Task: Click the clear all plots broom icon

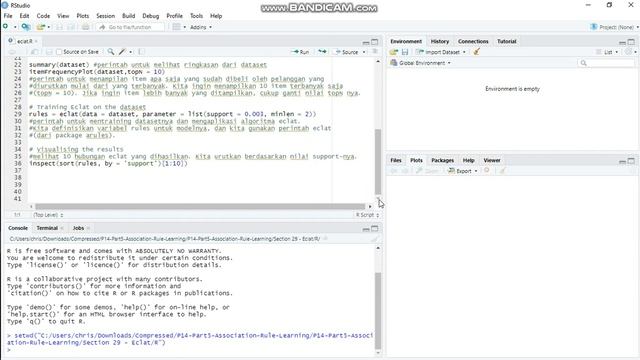Action: 502,171
